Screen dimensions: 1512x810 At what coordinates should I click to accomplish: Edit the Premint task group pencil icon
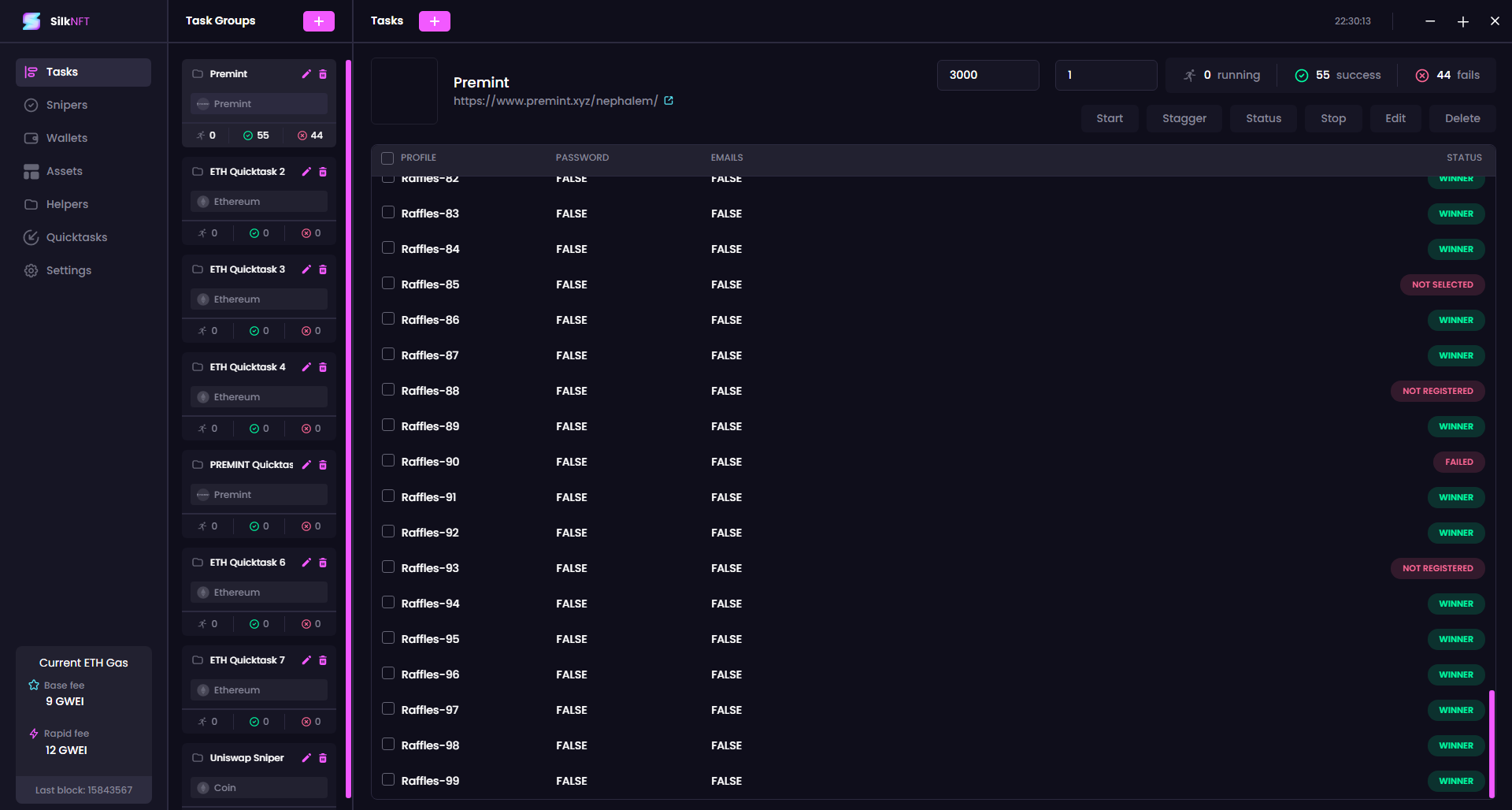(306, 74)
